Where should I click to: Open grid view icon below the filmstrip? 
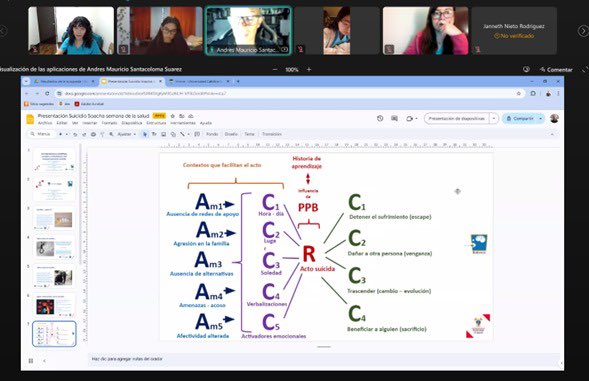coord(31,361)
